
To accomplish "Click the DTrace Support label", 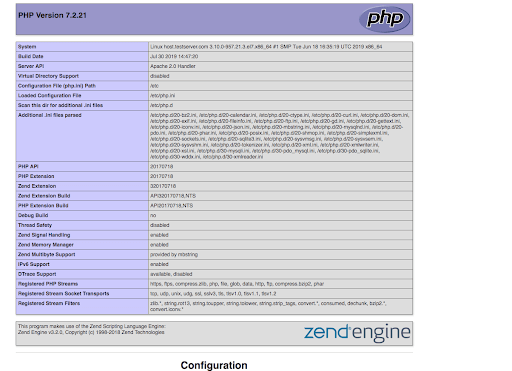I will [x=37, y=274].
